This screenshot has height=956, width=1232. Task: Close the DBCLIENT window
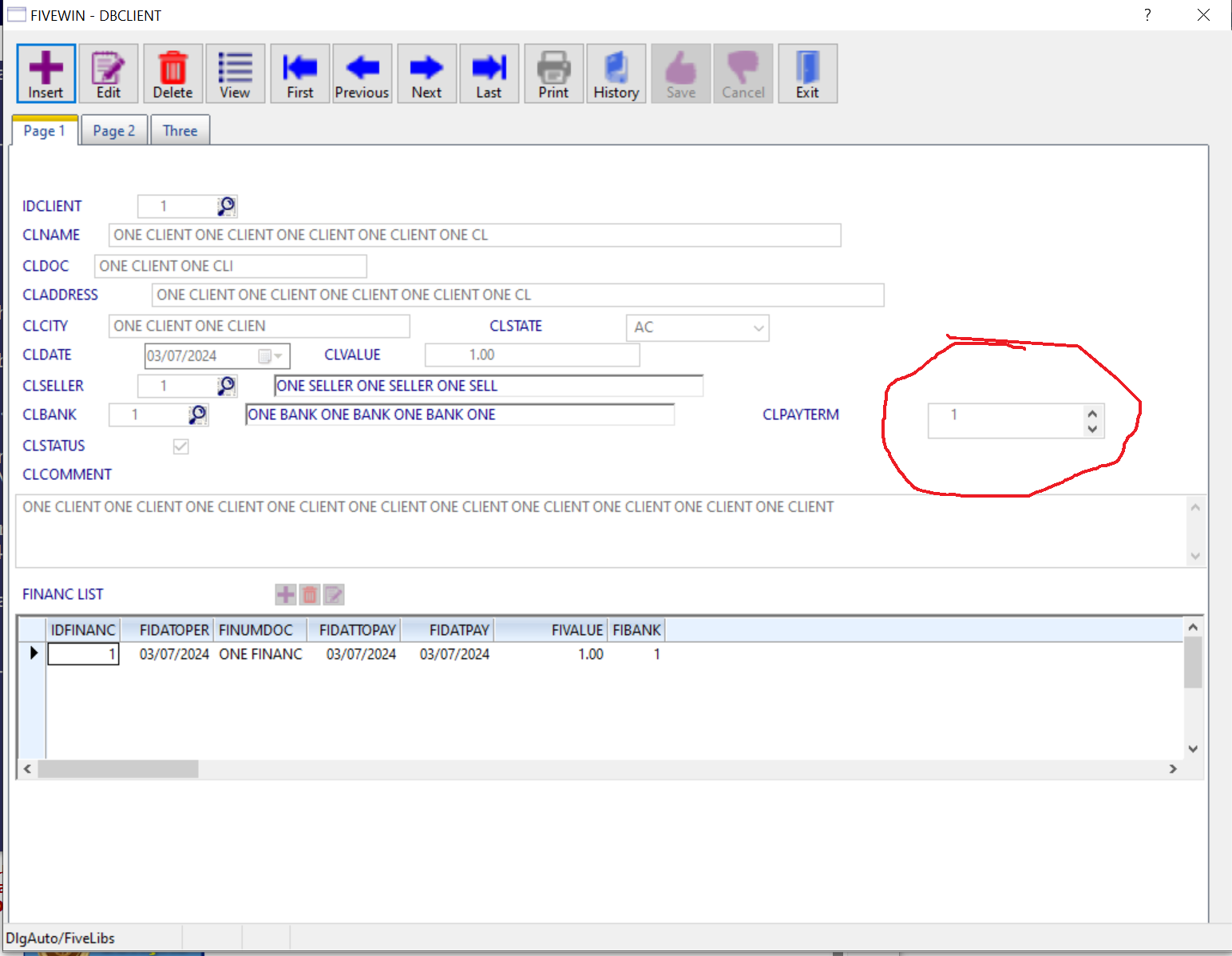coord(1203,15)
